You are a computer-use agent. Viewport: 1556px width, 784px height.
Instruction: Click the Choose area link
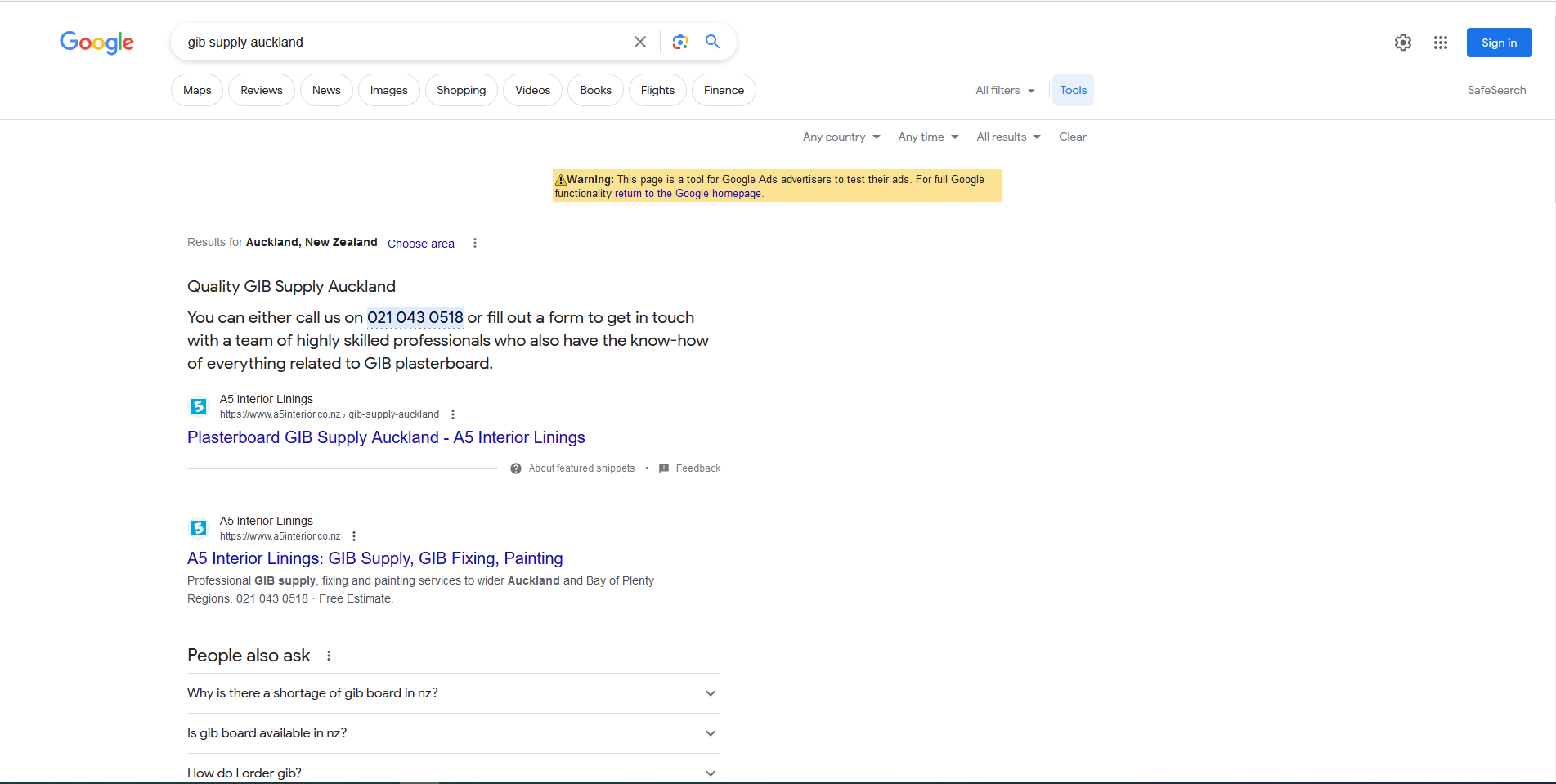(x=420, y=244)
